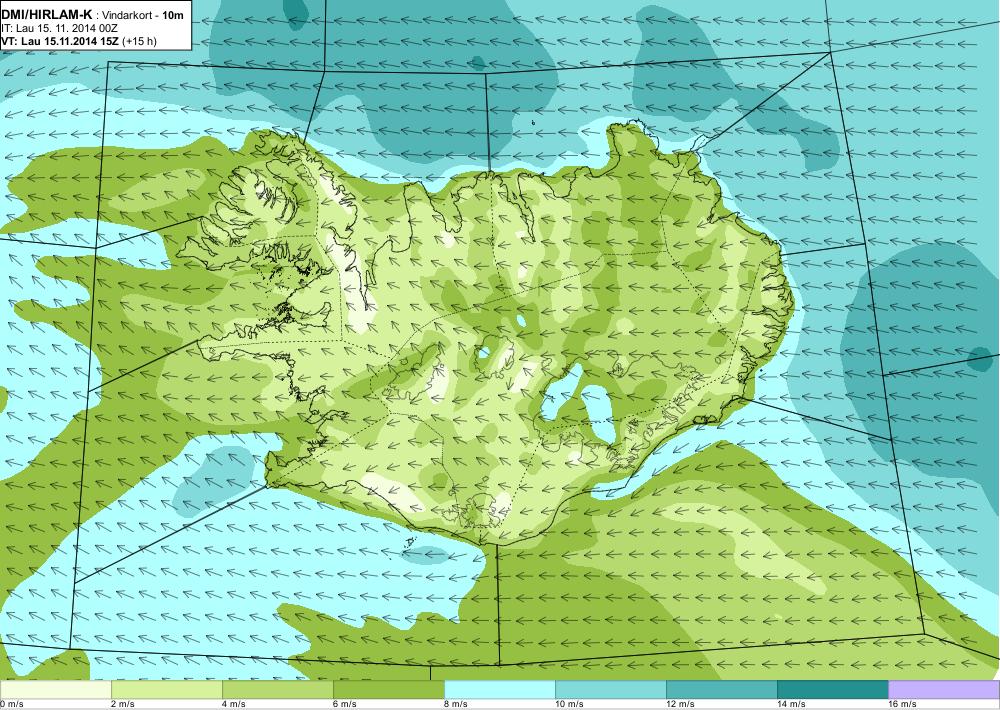Screen dimensions: 1000x710
Task: Click the 4–6 m/s light green legend swatch
Action: click(x=277, y=690)
